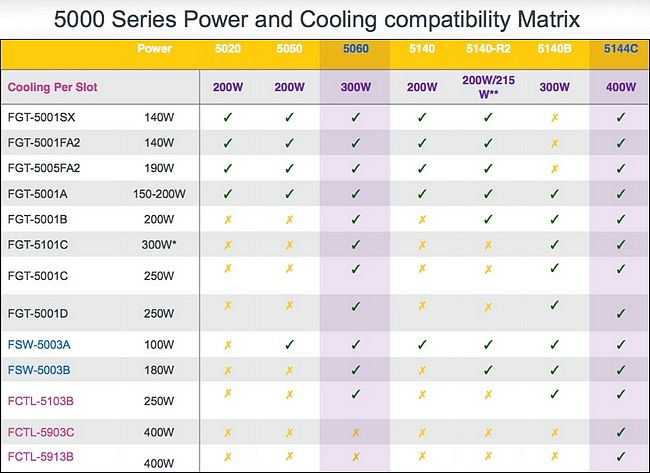Click the X mark for FSW-5003A under 5140B
Viewport: 650px width, 473px height.
point(553,345)
